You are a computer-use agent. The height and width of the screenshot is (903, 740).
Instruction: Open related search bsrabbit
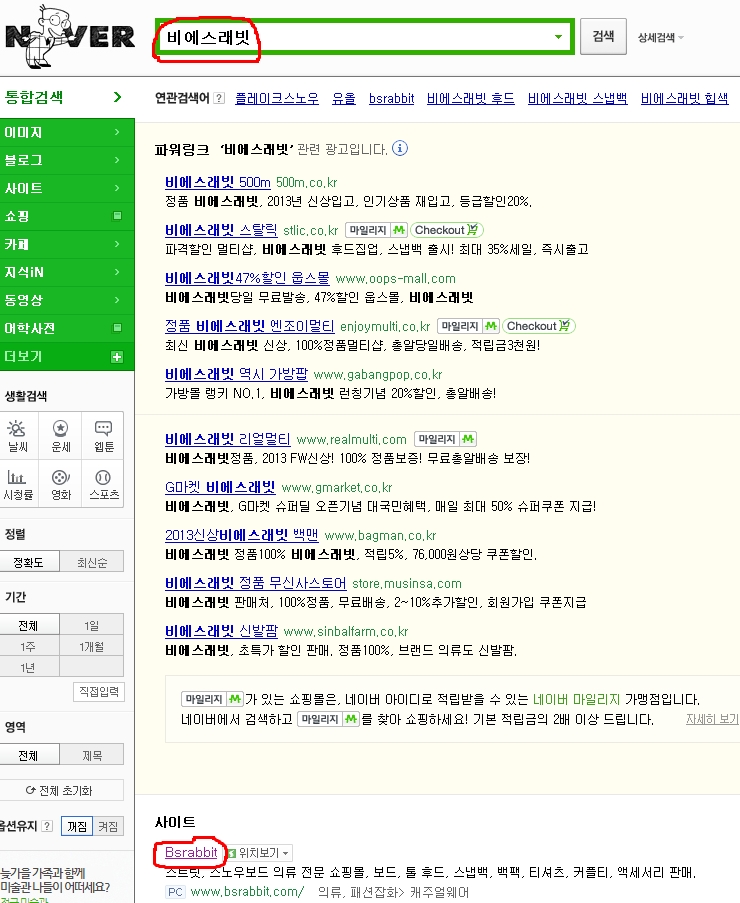click(392, 98)
